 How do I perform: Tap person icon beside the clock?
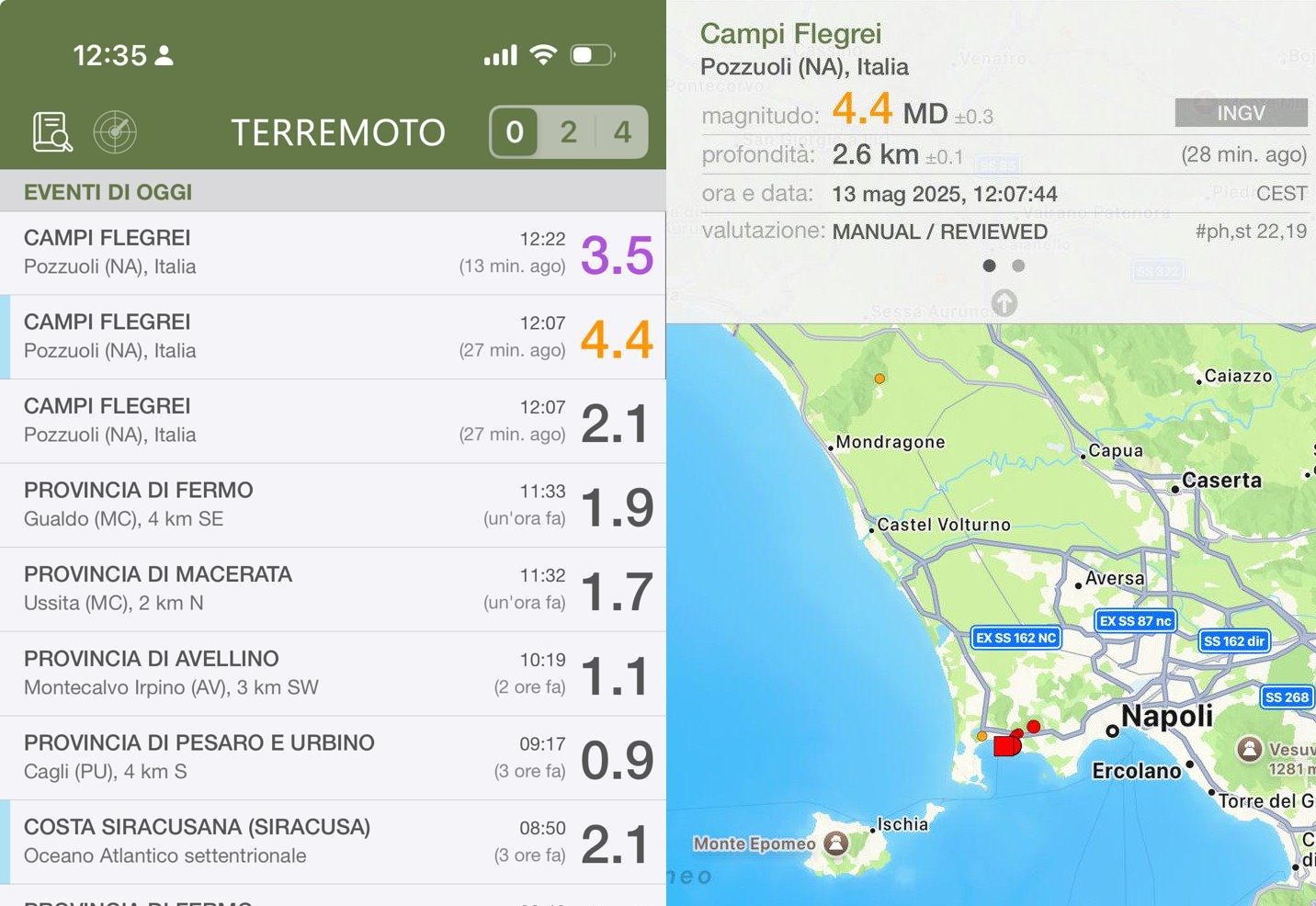pos(164,55)
